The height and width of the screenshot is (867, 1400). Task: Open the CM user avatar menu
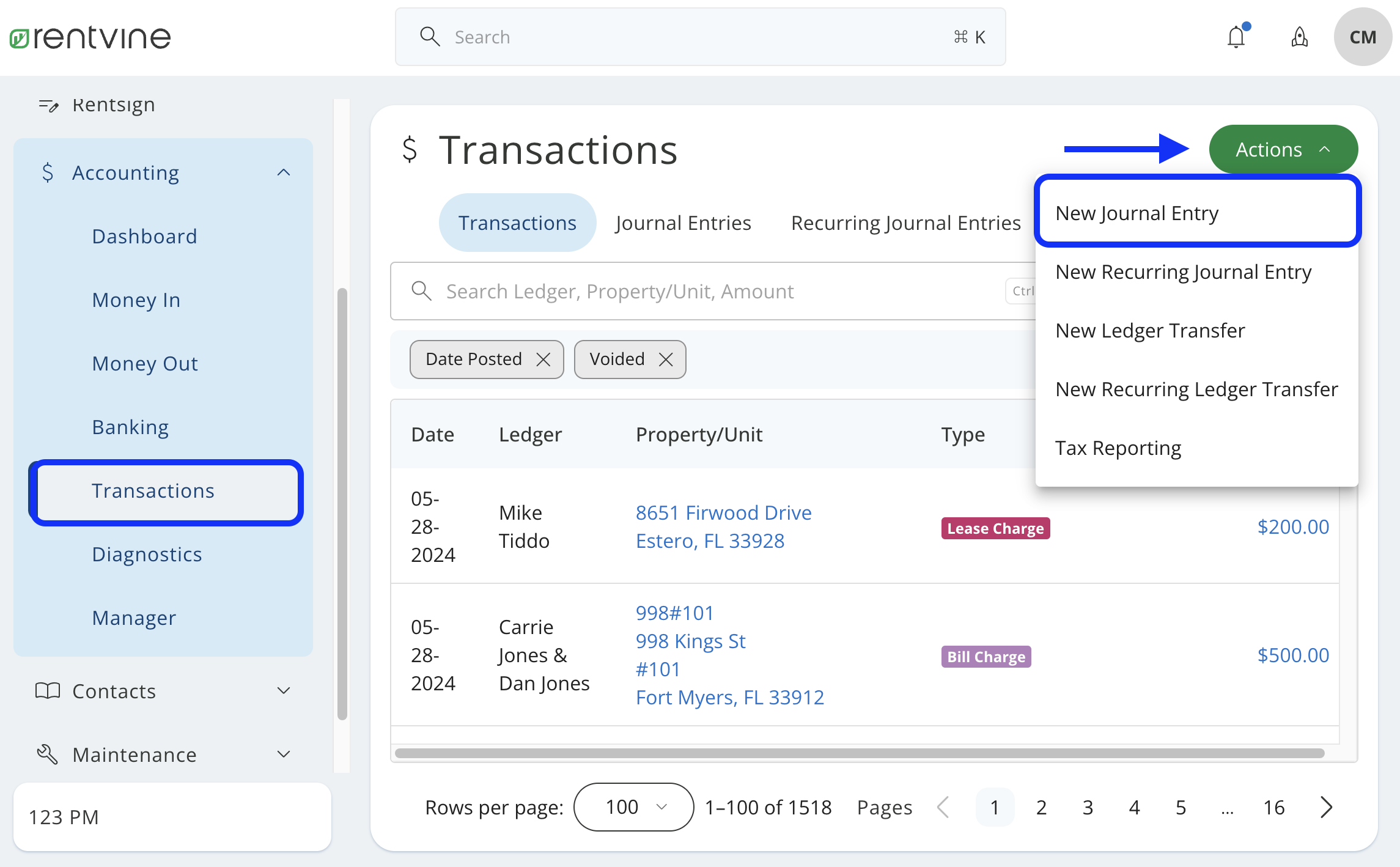click(1362, 37)
